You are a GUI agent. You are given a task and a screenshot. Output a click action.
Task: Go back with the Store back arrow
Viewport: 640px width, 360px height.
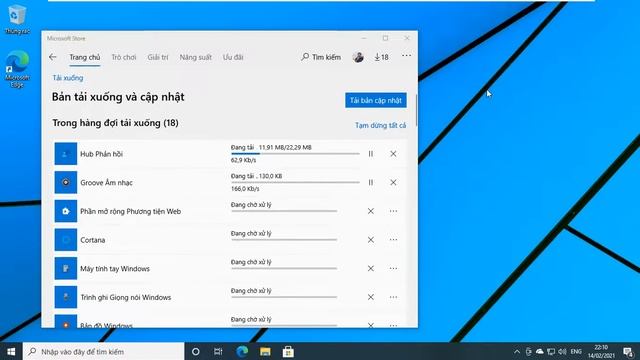coord(53,57)
